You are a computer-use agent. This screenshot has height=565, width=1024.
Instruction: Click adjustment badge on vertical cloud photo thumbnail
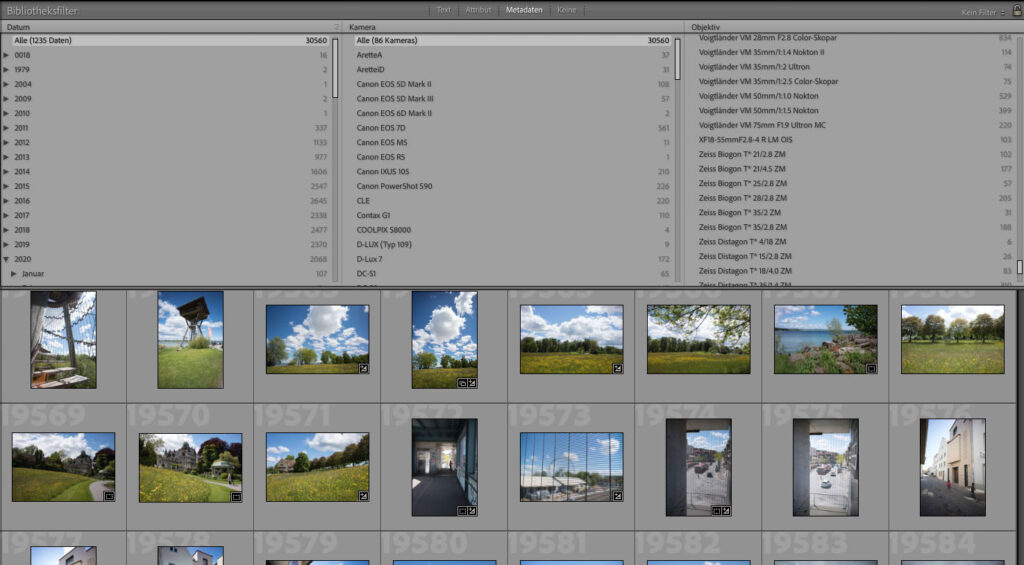pyautogui.click(x=472, y=383)
